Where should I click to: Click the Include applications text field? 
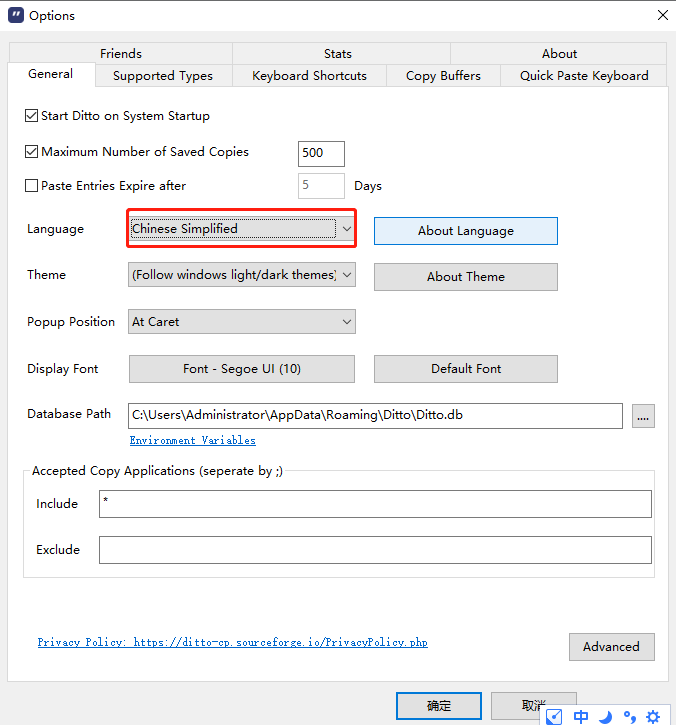pos(375,504)
